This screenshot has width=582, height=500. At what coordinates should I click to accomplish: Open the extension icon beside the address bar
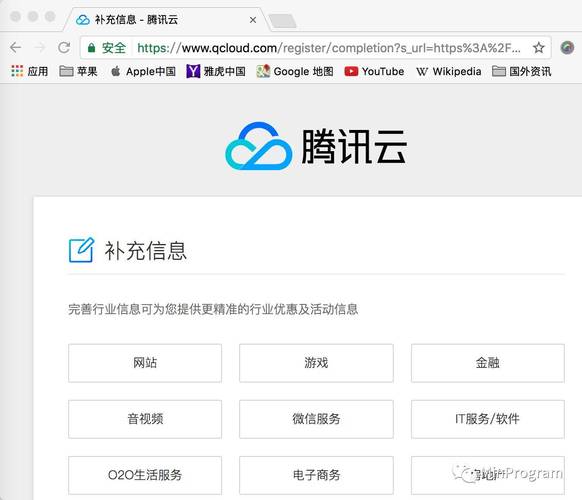click(x=567, y=48)
